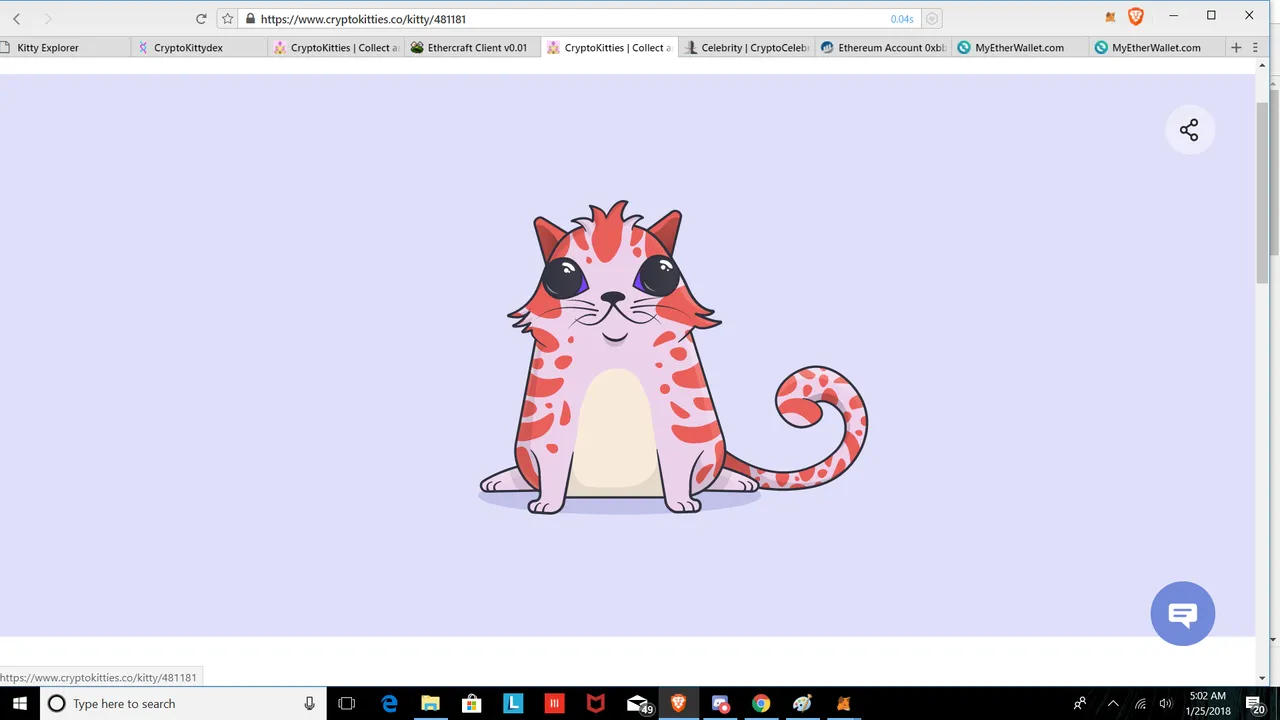The height and width of the screenshot is (720, 1280).
Task: Open the MetaMask fox app on taskbar
Action: pyautogui.click(x=844, y=704)
